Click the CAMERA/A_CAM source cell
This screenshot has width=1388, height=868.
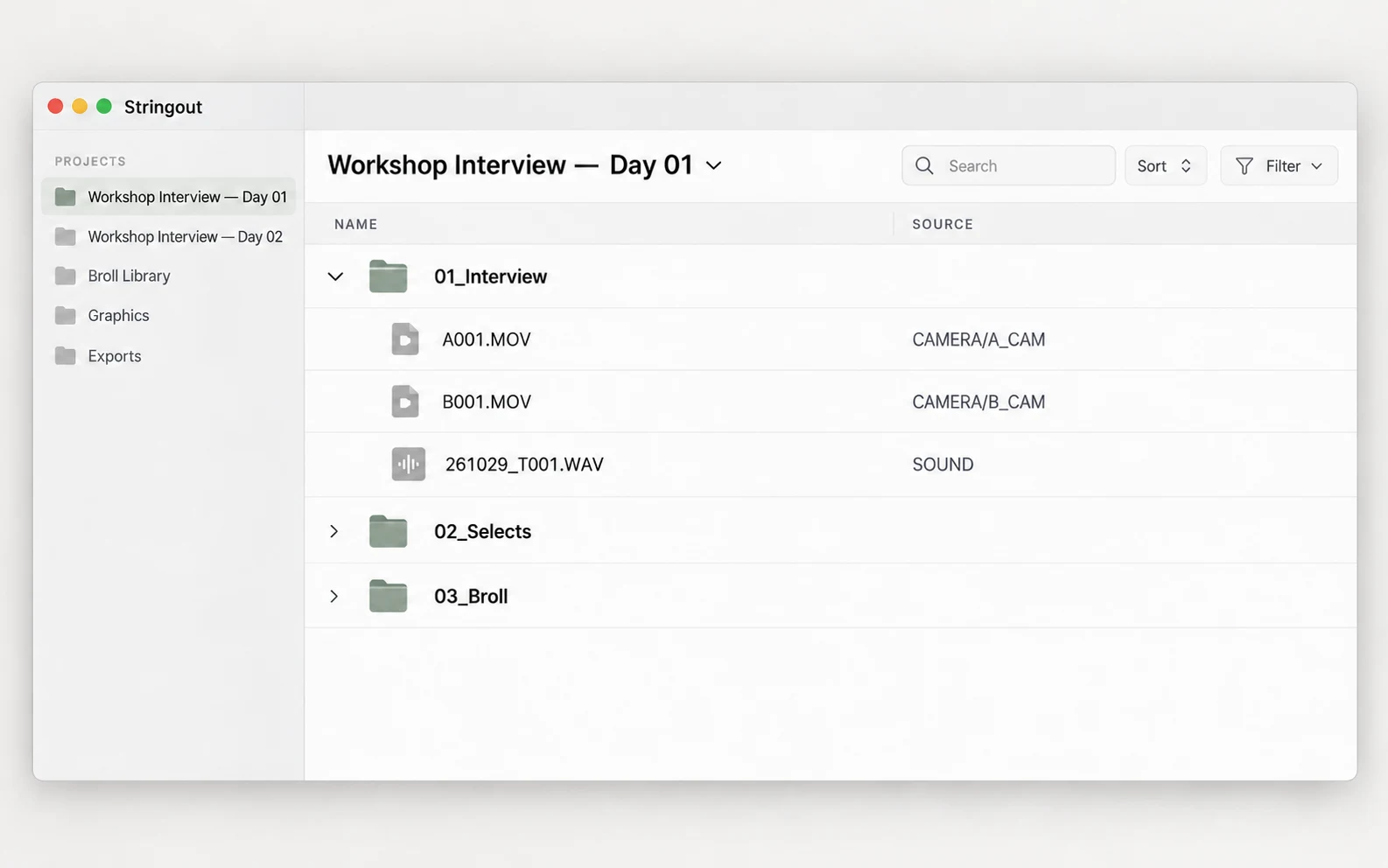click(x=978, y=339)
